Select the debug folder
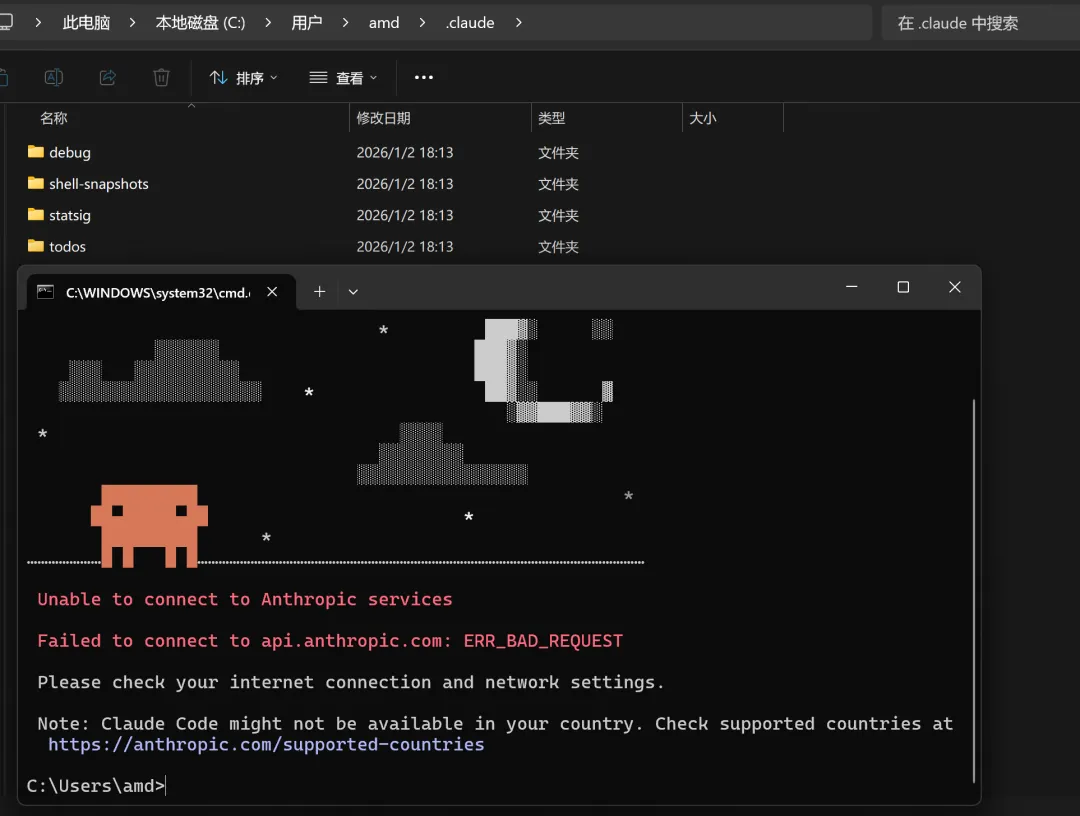The width and height of the screenshot is (1080, 816). (x=70, y=152)
